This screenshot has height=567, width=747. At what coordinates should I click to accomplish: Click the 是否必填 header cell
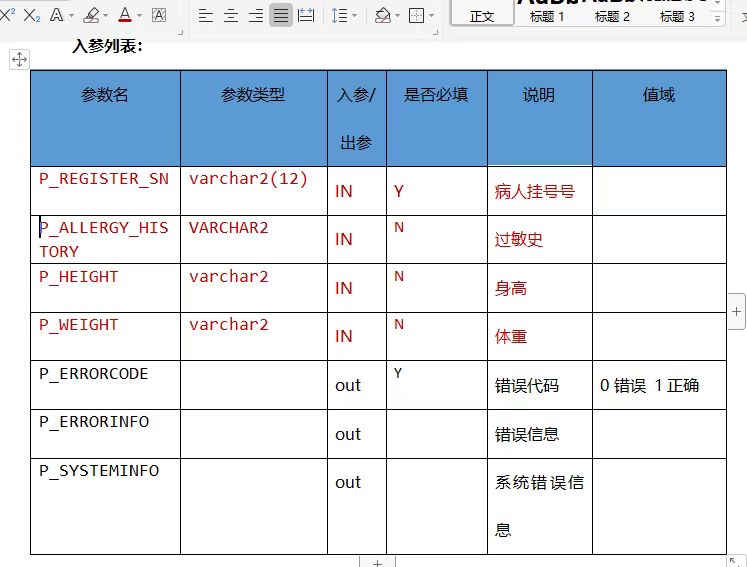tap(437, 118)
